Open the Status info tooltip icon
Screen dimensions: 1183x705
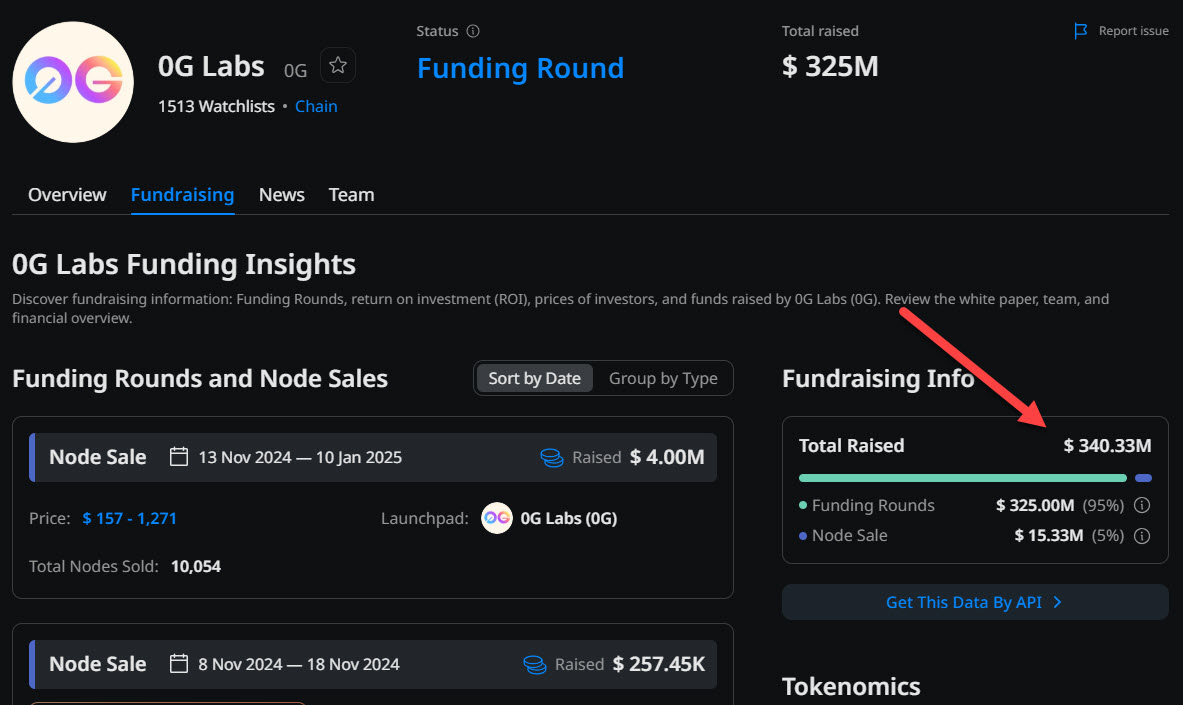coord(473,31)
